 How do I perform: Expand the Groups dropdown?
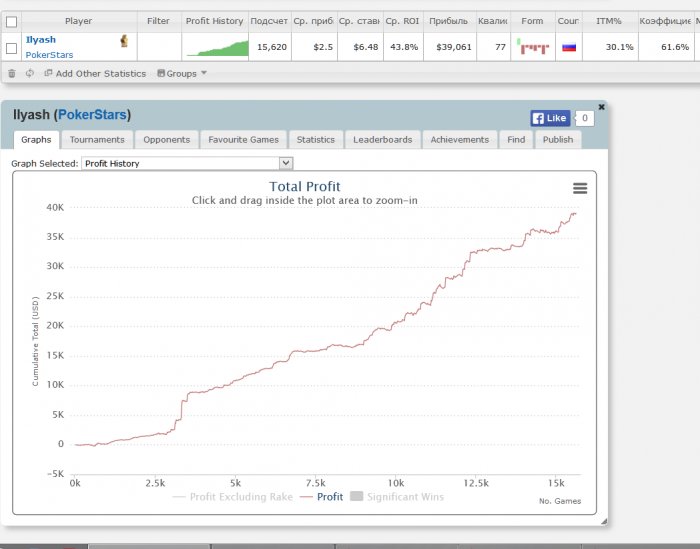182,73
